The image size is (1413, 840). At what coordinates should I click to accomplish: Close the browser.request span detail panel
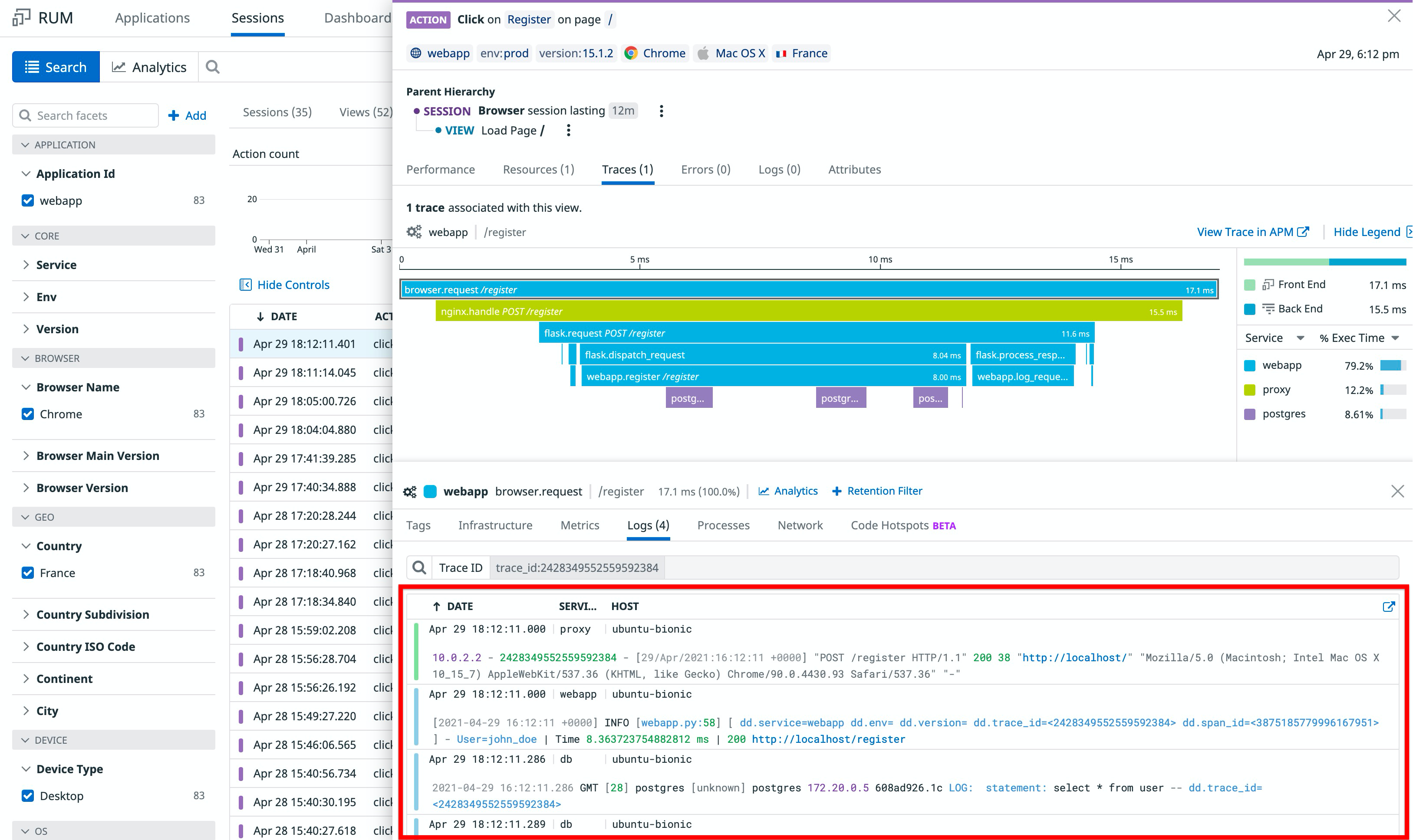click(1397, 491)
